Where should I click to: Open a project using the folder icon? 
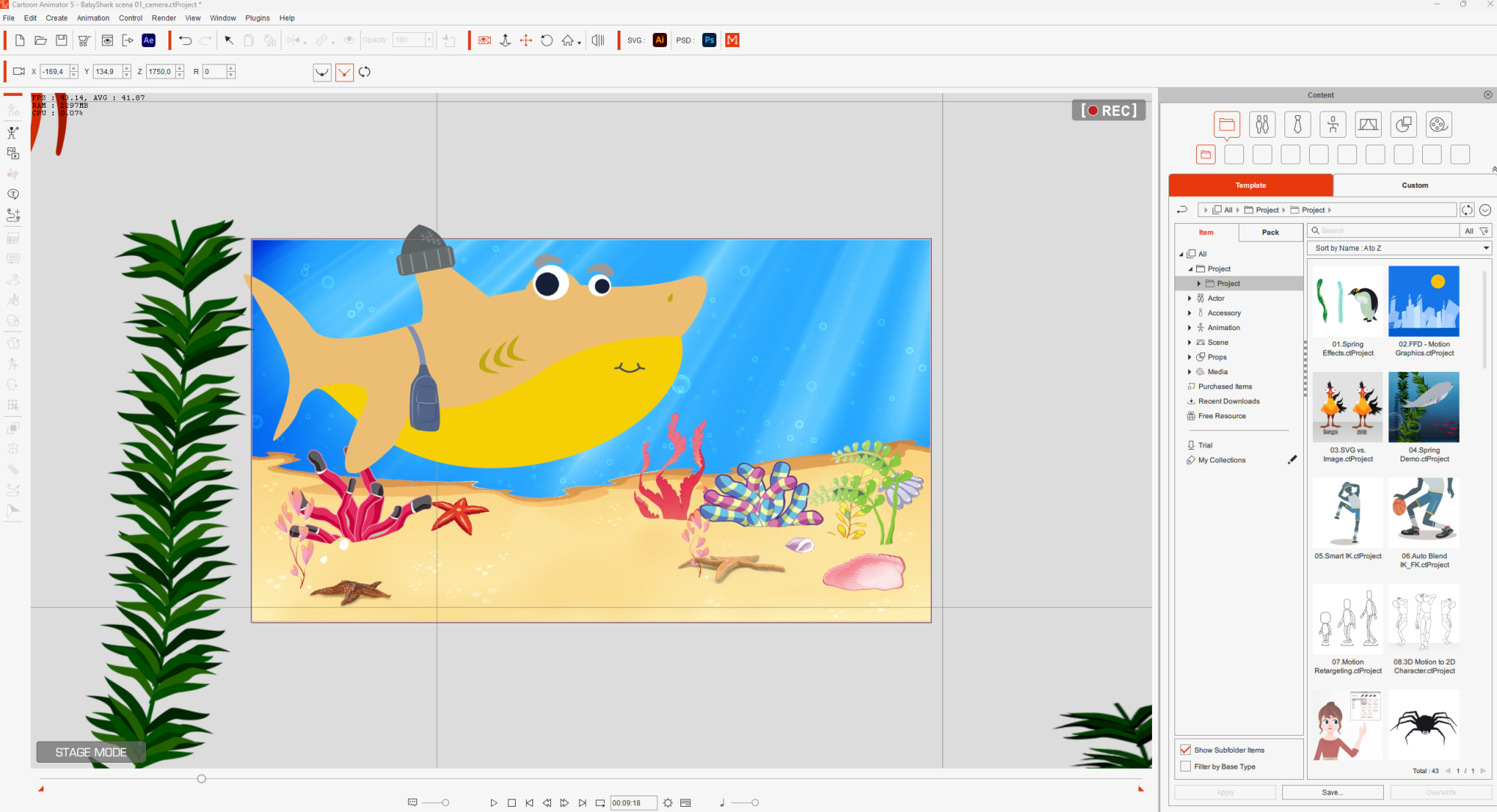40,40
